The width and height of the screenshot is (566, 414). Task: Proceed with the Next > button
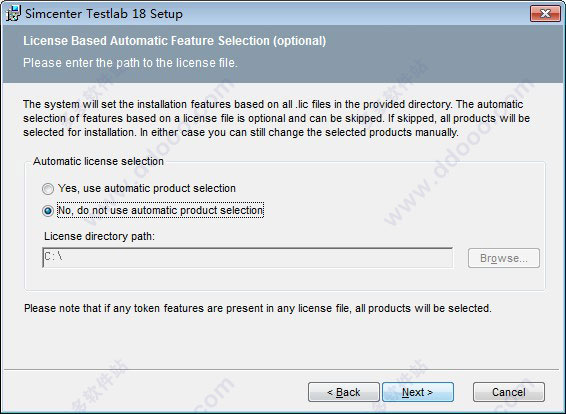click(418, 392)
